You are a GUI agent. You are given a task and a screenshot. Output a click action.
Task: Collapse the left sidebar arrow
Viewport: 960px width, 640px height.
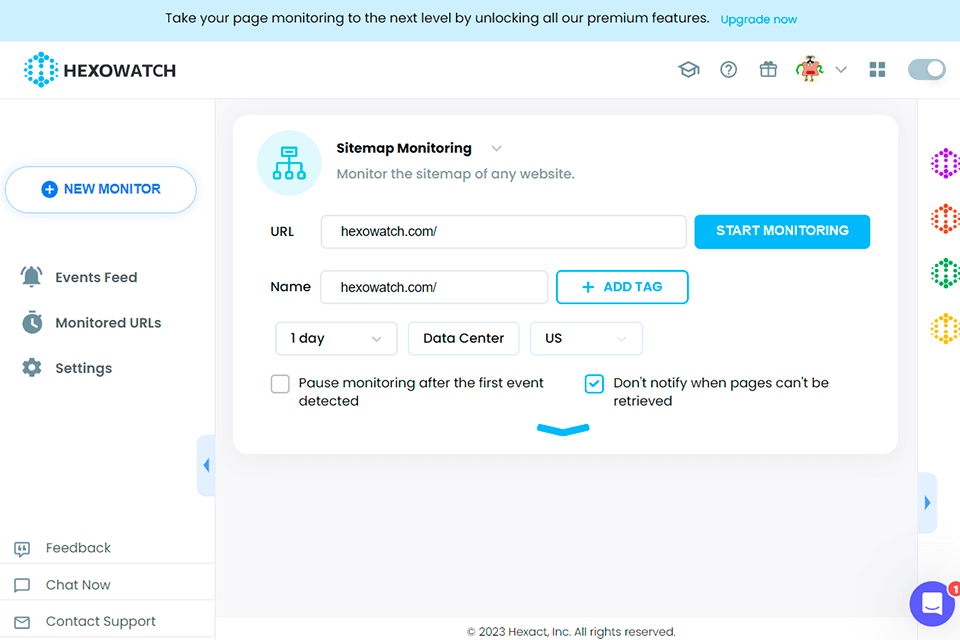point(206,465)
